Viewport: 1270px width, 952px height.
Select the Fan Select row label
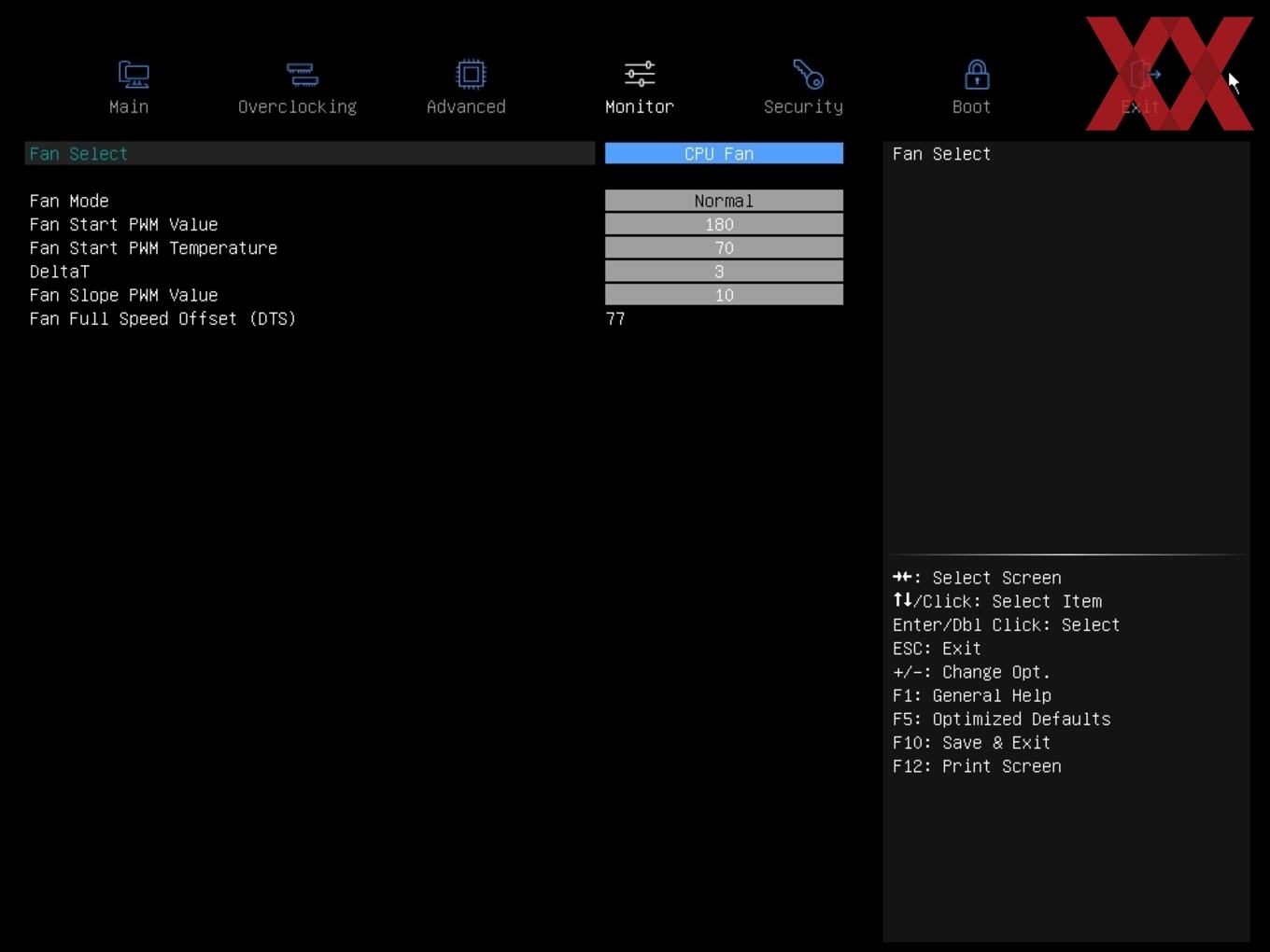pyautogui.click(x=78, y=154)
